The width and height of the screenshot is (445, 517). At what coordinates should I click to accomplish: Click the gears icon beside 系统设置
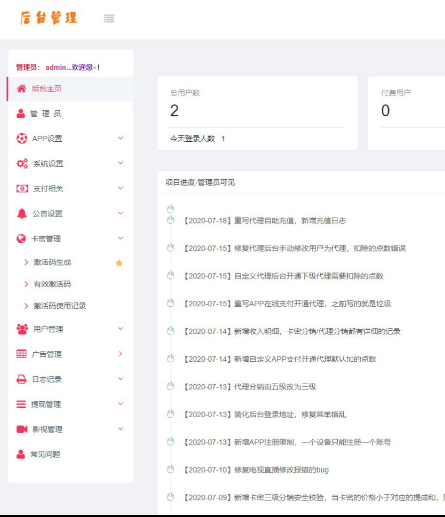(x=22, y=163)
